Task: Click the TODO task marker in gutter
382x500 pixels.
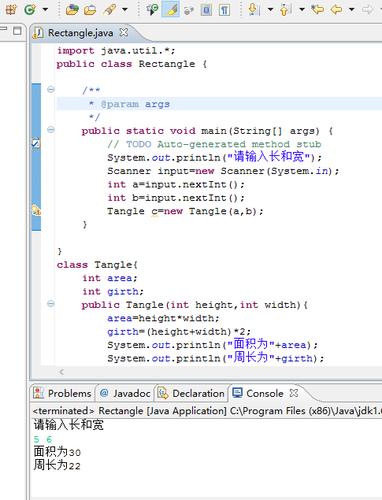Action: click(x=36, y=143)
